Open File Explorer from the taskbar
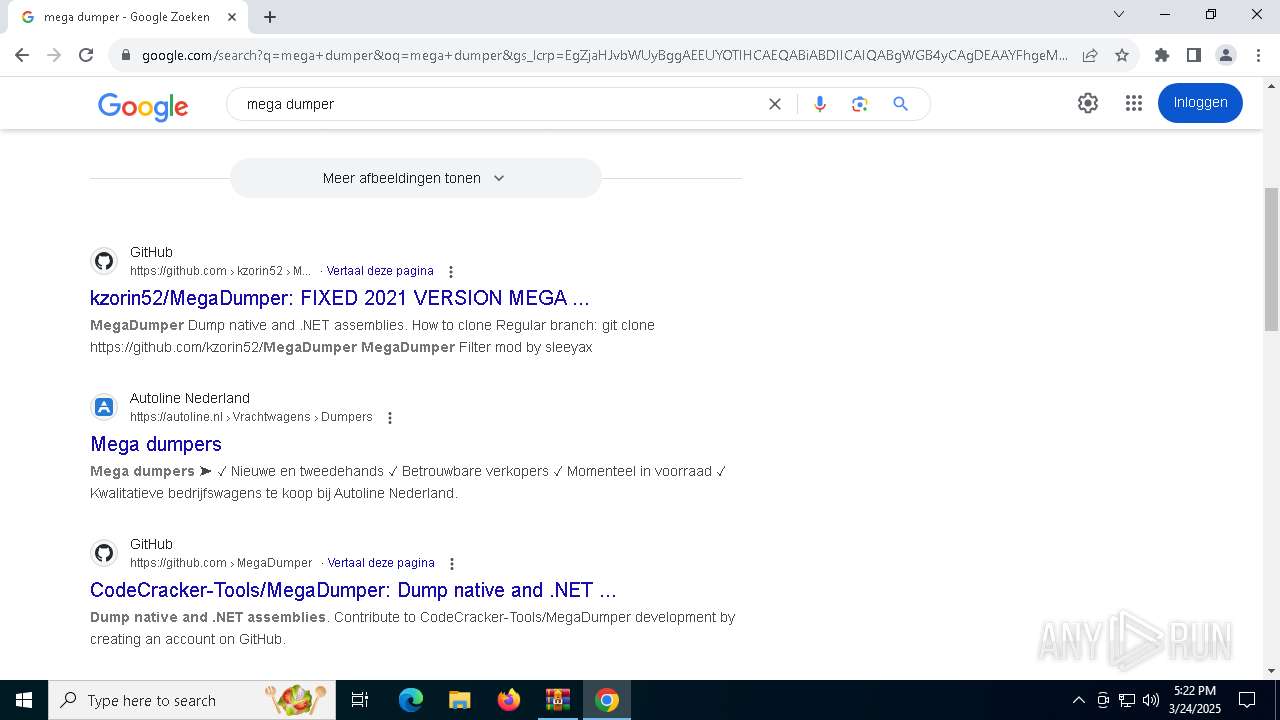This screenshot has width=1280, height=720. click(459, 700)
